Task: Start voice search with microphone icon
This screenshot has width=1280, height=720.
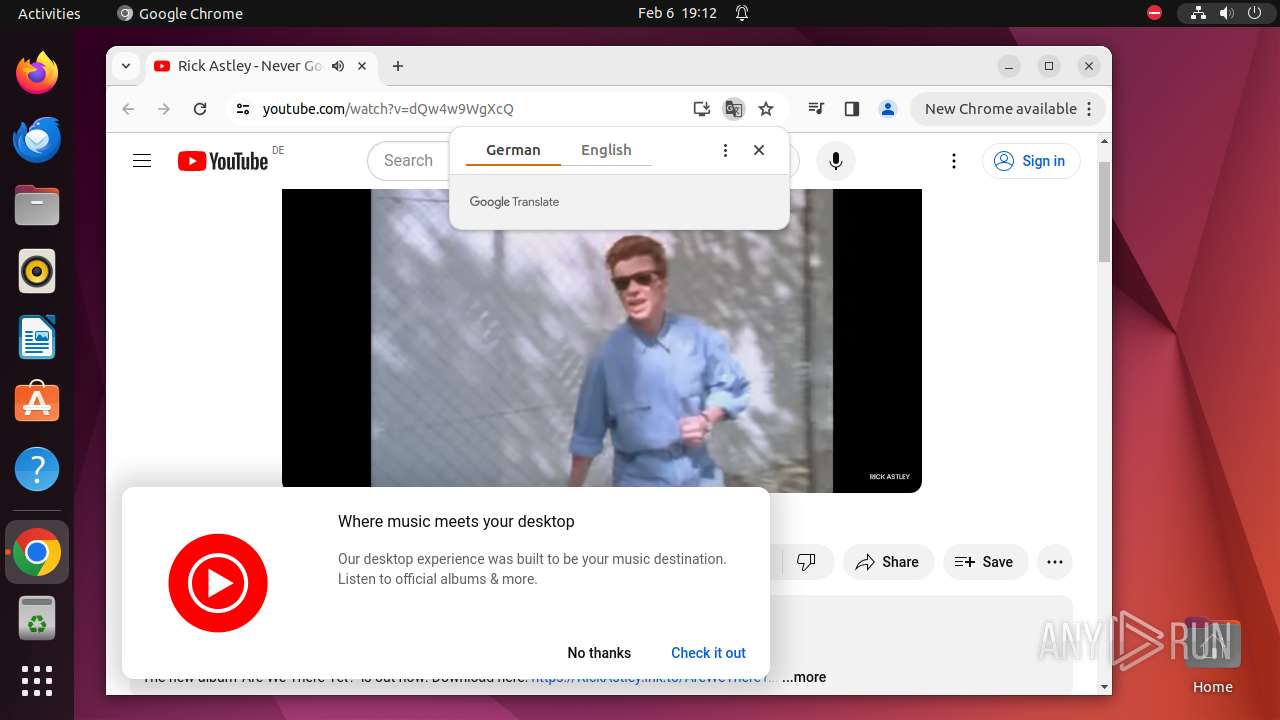Action: (x=836, y=161)
